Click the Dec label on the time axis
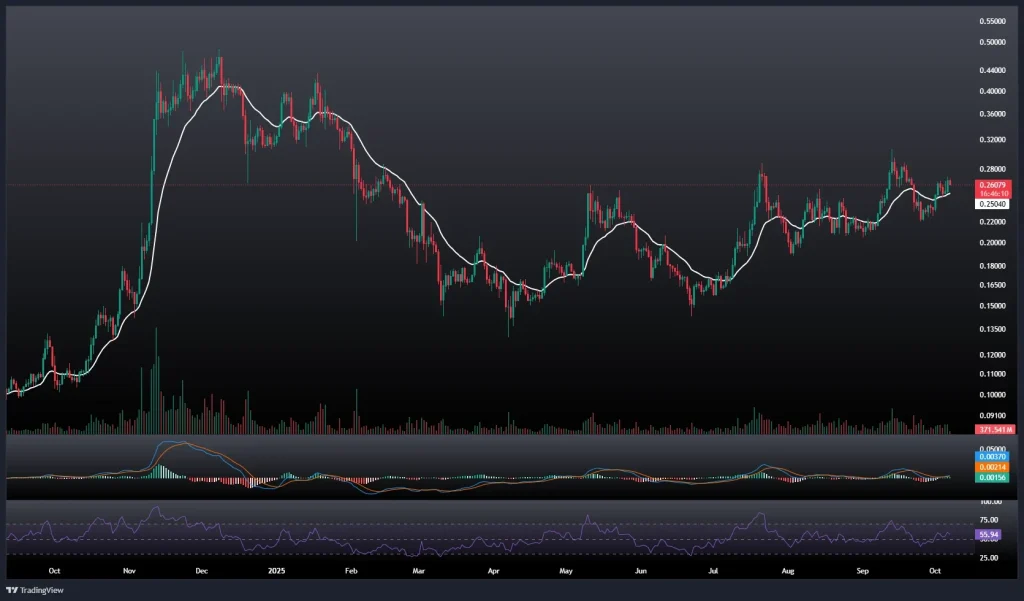The width and height of the screenshot is (1024, 601). (201, 571)
